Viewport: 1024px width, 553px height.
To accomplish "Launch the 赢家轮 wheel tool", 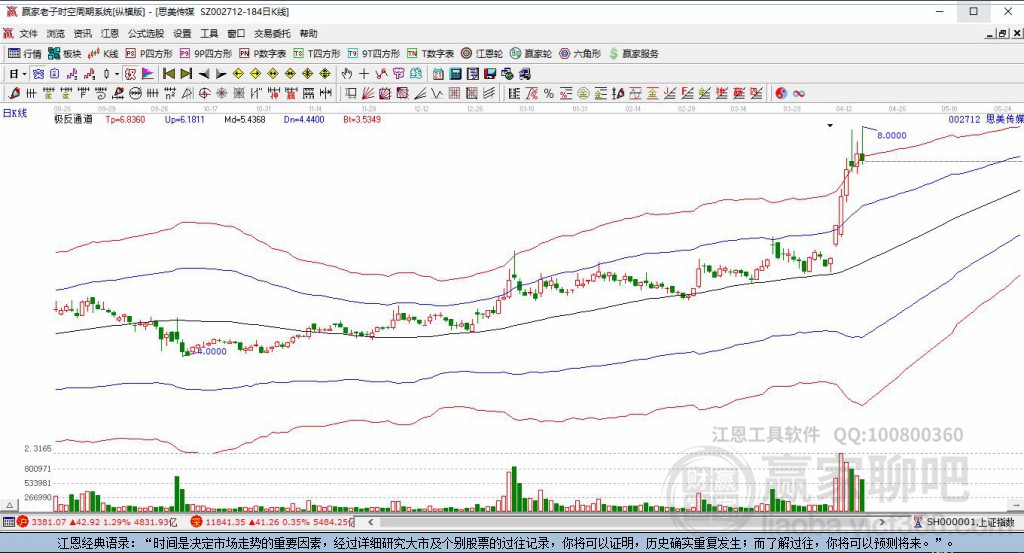I will (x=531, y=54).
